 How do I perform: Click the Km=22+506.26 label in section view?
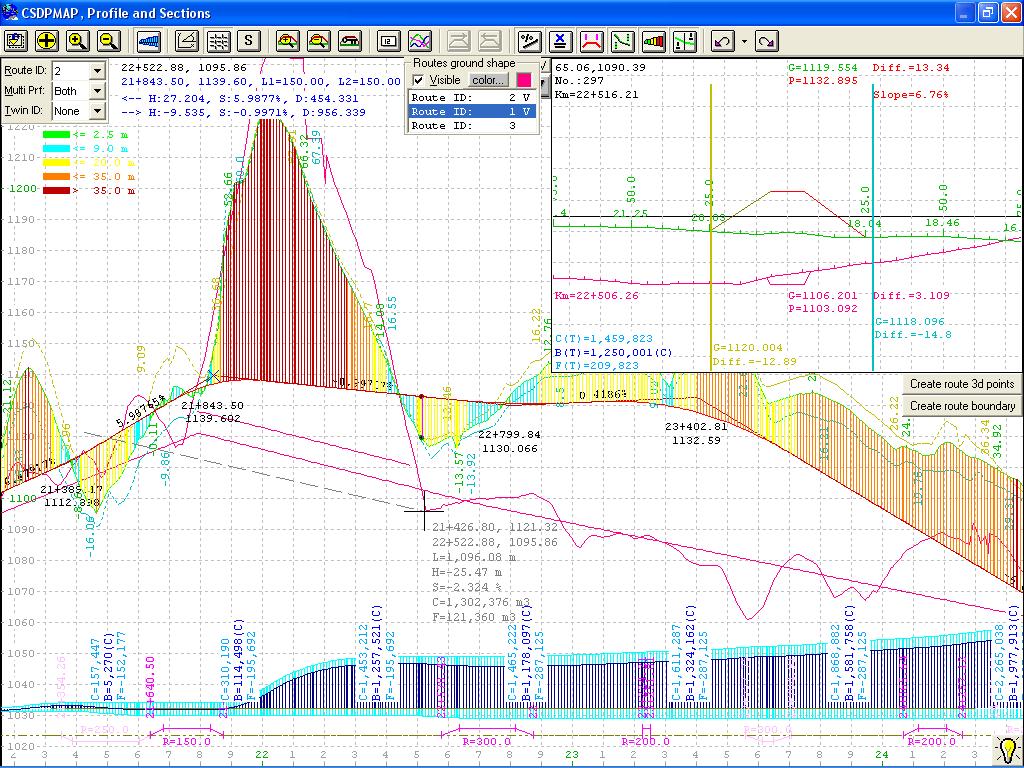(596, 295)
